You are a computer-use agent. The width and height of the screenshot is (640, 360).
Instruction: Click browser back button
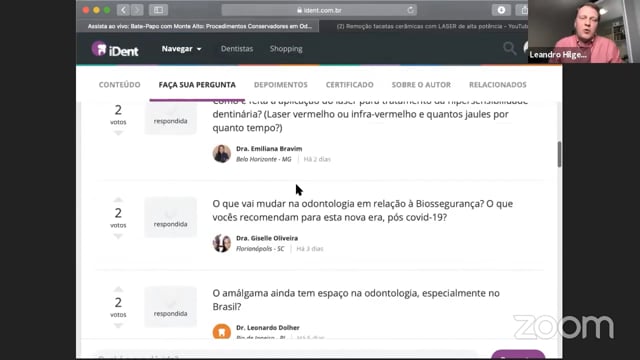coord(123,10)
